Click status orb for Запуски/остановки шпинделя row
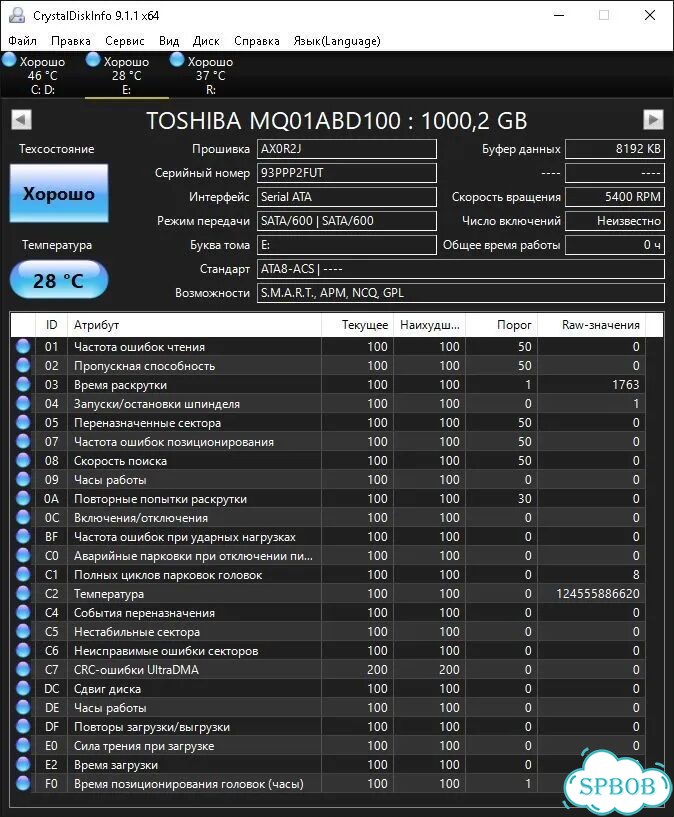 coord(23,403)
